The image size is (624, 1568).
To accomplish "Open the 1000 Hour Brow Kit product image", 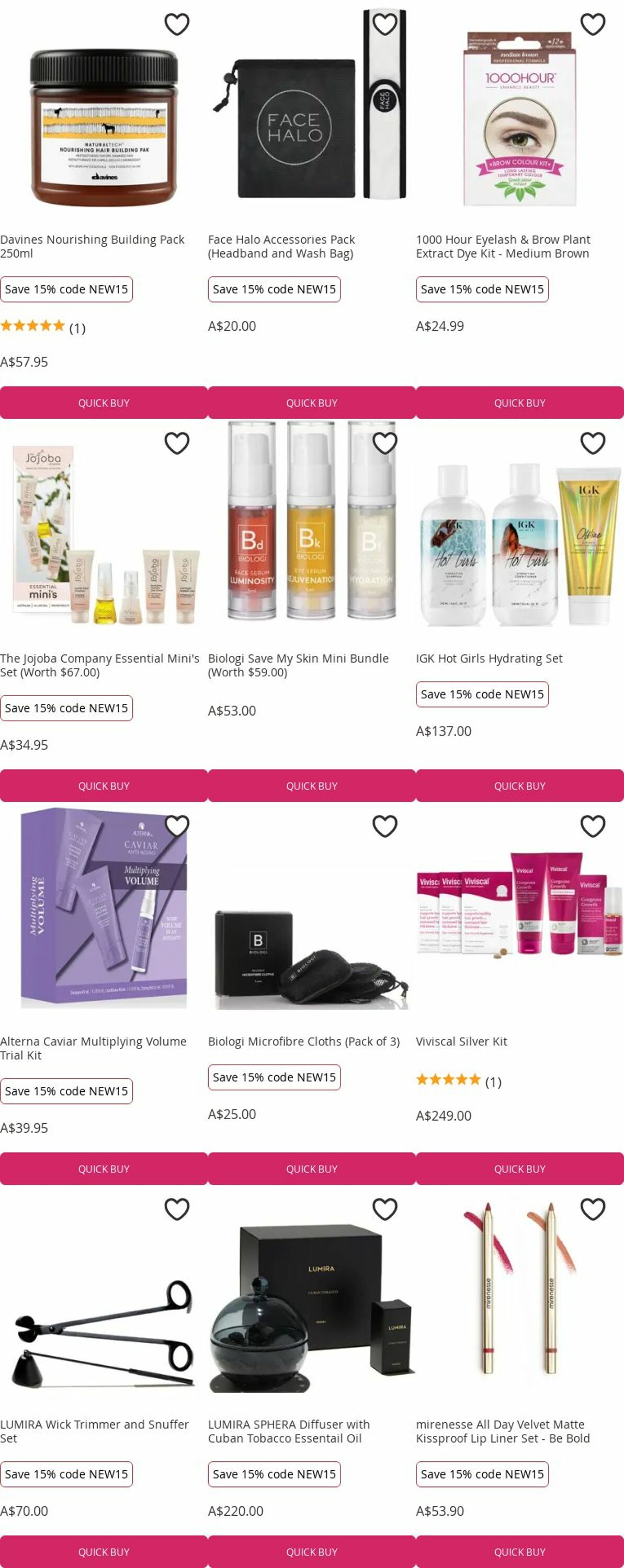I will coord(520,119).
